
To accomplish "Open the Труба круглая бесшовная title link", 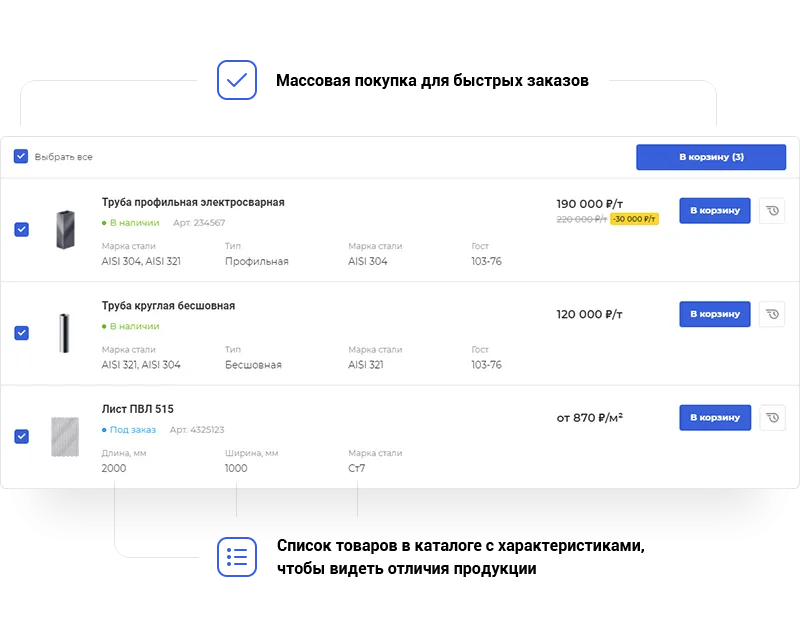I will click(168, 306).
